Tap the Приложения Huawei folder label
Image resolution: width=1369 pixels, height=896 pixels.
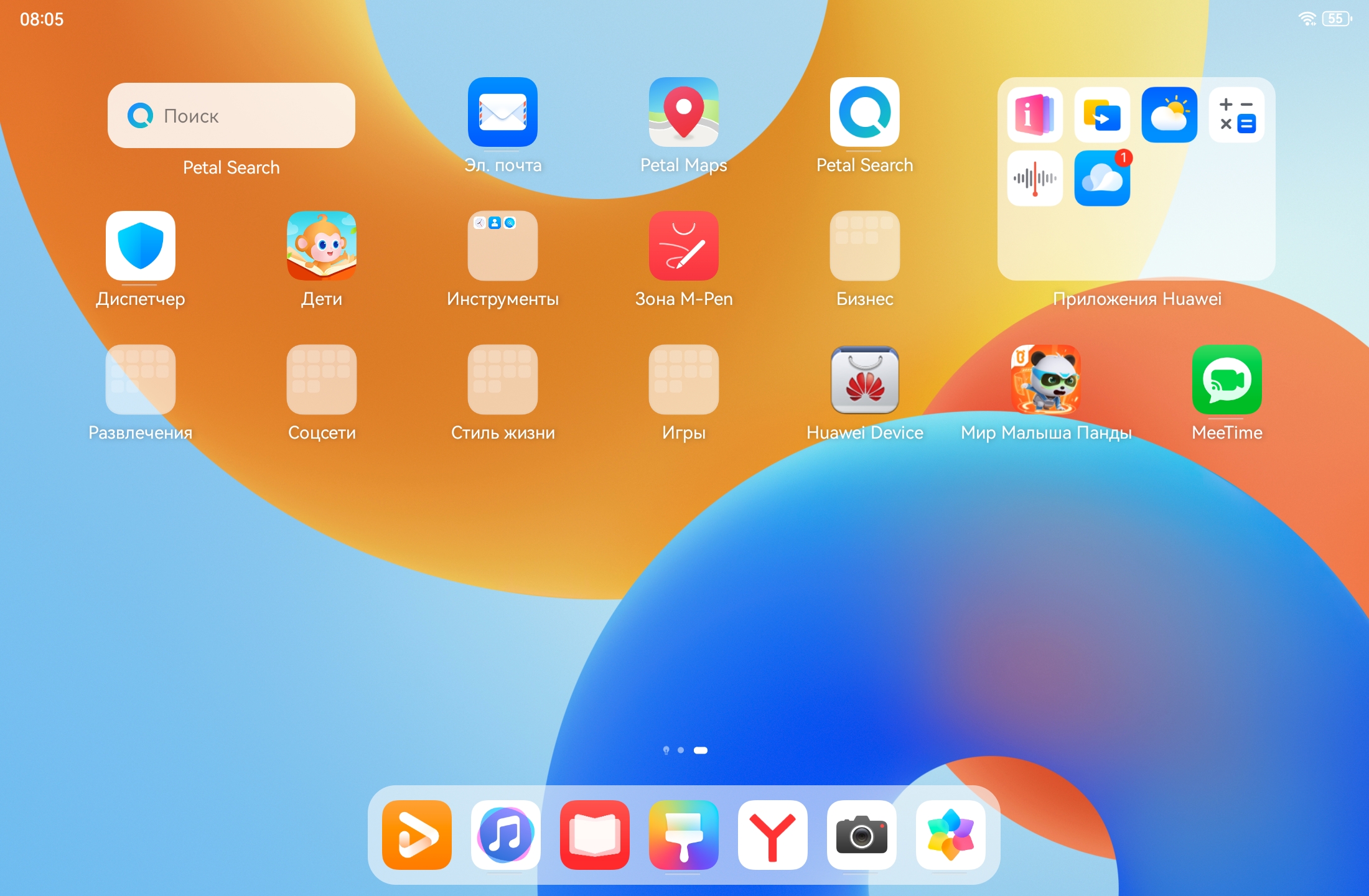coord(1137,299)
